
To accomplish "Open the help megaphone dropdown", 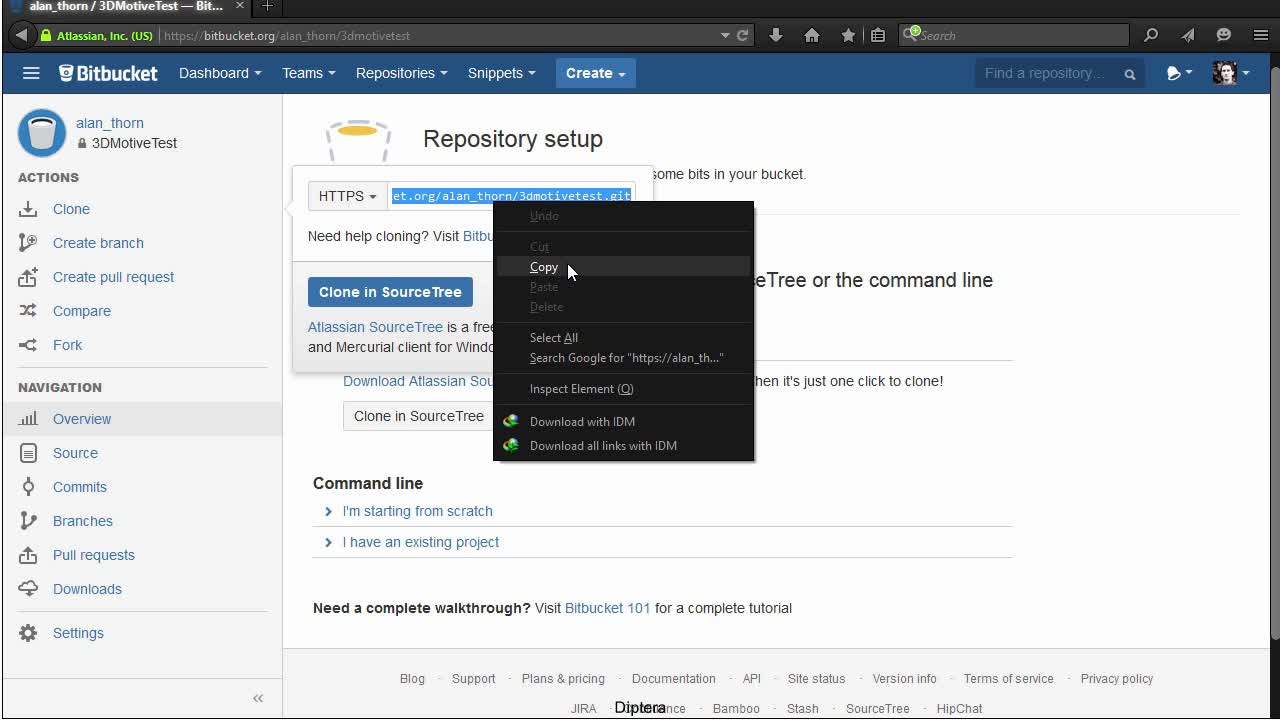I will pos(1180,73).
